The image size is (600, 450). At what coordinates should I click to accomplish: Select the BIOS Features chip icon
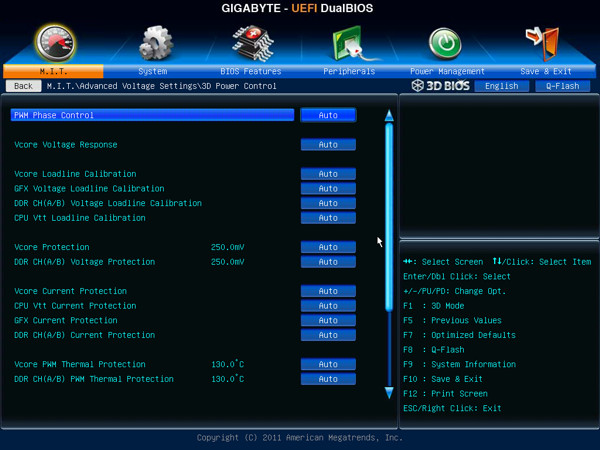[x=253, y=43]
